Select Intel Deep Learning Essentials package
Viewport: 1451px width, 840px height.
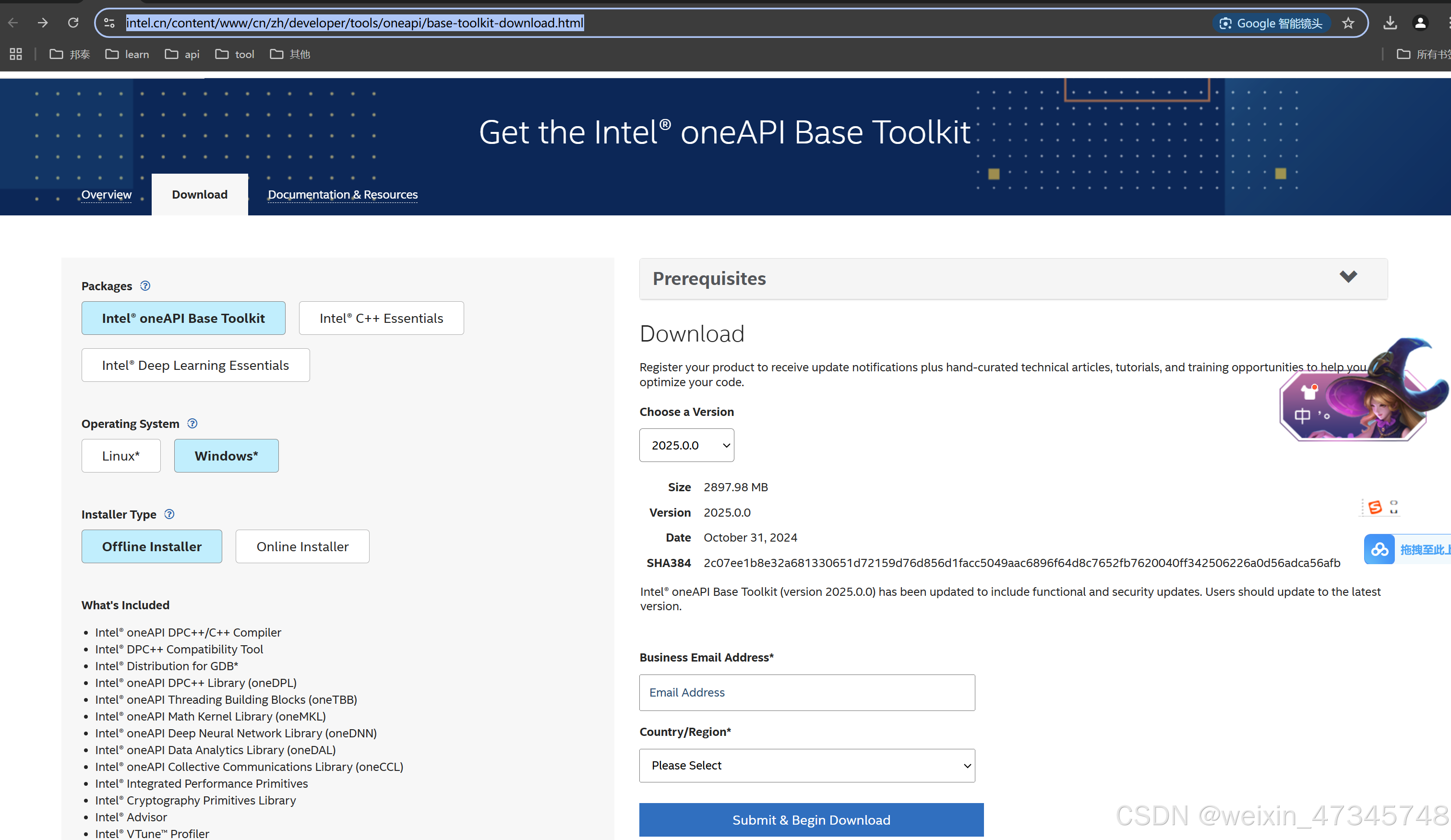click(195, 366)
